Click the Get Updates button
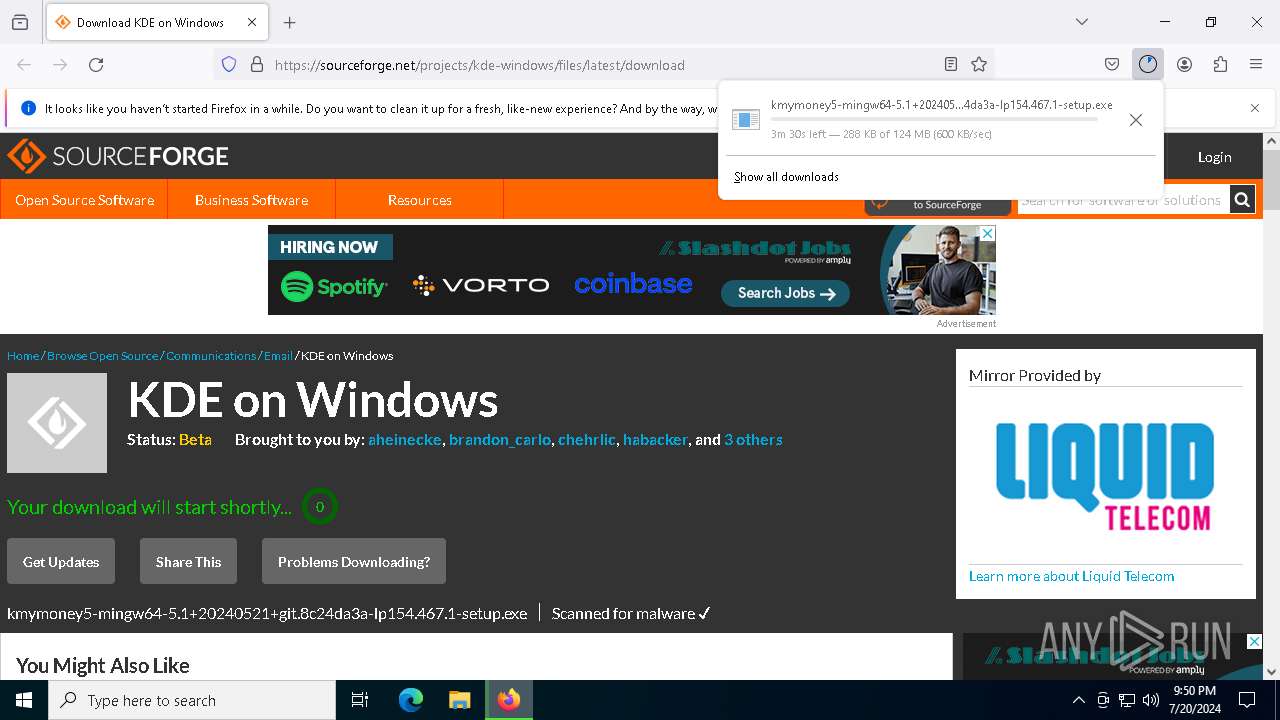This screenshot has height=720, width=1280. tap(61, 562)
